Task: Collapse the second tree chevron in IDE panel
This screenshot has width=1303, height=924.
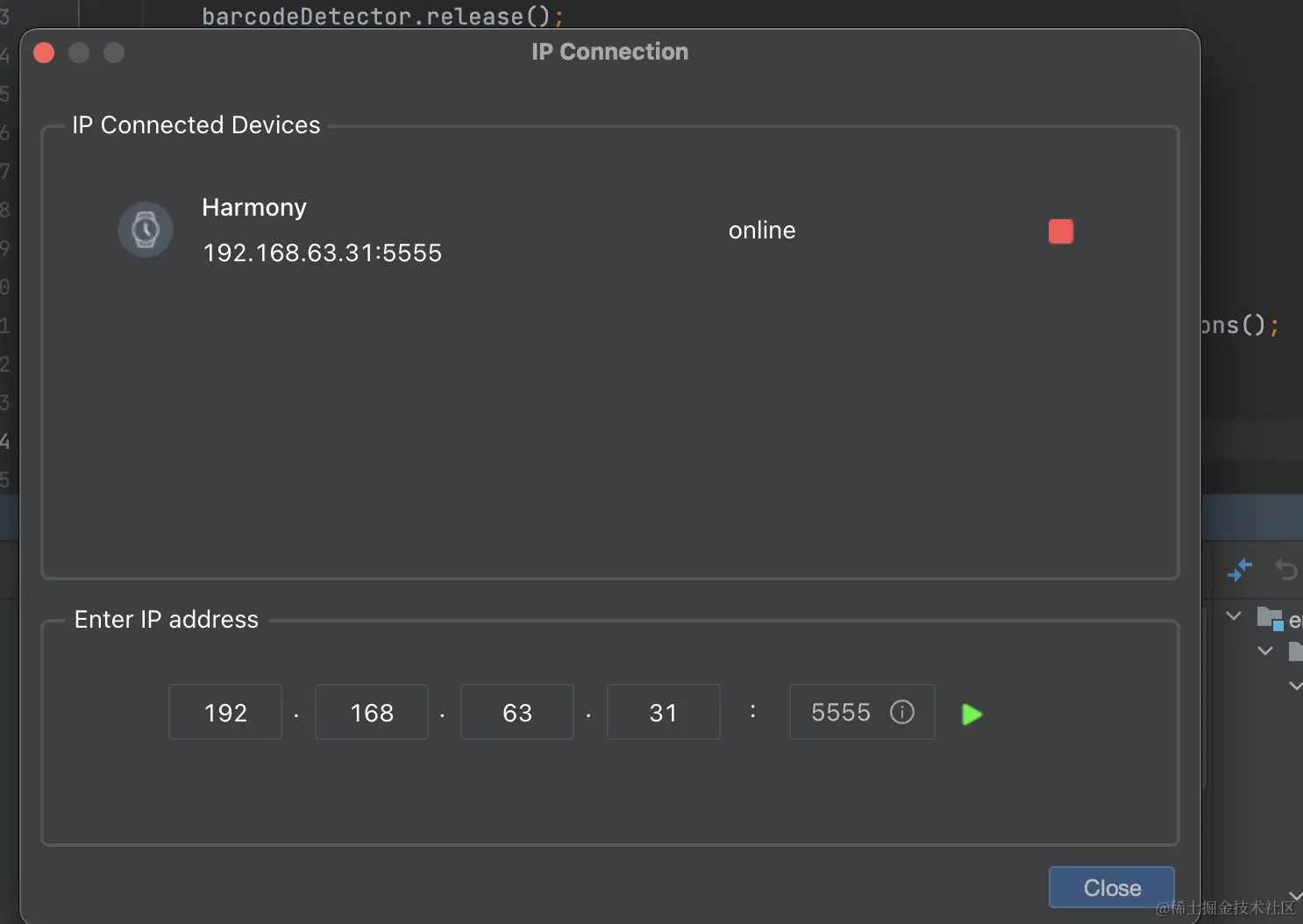Action: click(x=1265, y=650)
